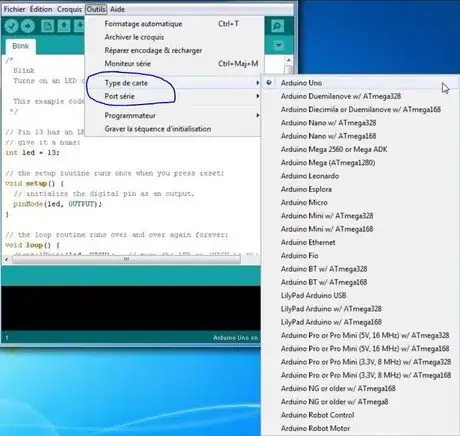The width and height of the screenshot is (460, 436).
Task: Choose Formatage automatique
Action: 173,24
